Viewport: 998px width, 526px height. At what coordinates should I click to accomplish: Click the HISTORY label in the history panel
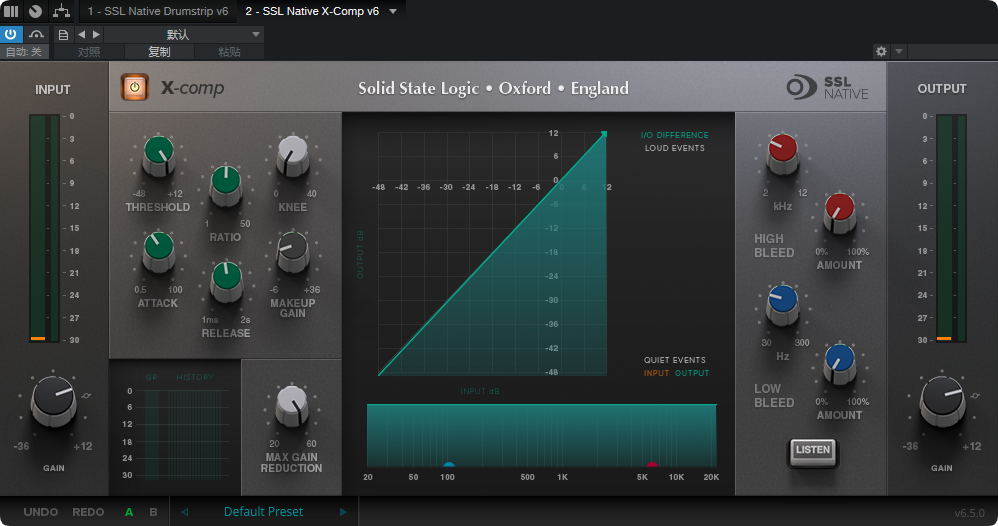pyautogui.click(x=195, y=377)
